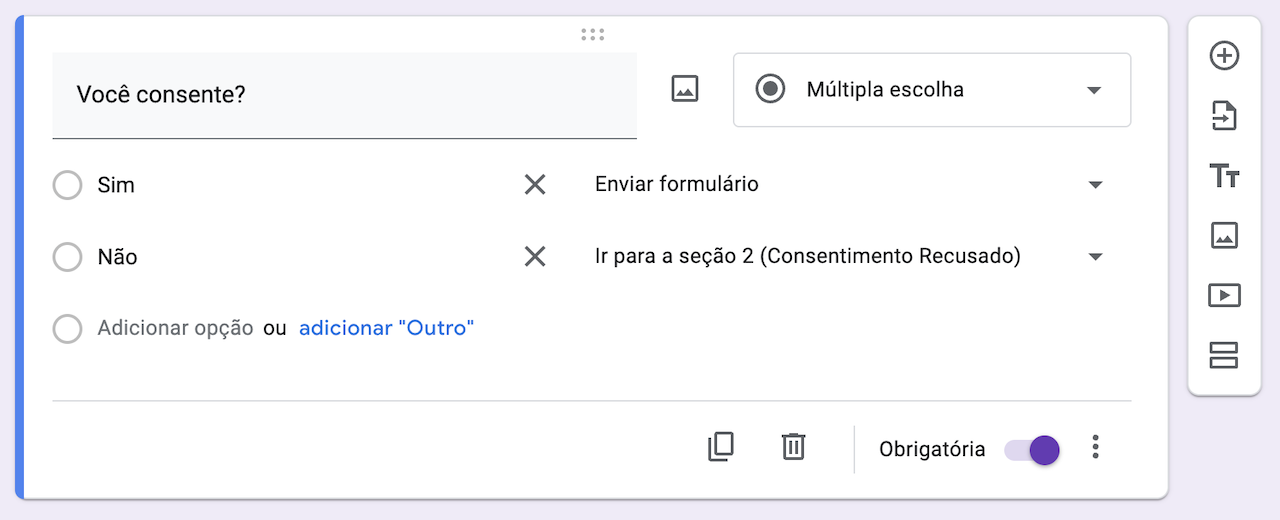
Task: Open the more options three-dot menu
Action: tap(1096, 447)
